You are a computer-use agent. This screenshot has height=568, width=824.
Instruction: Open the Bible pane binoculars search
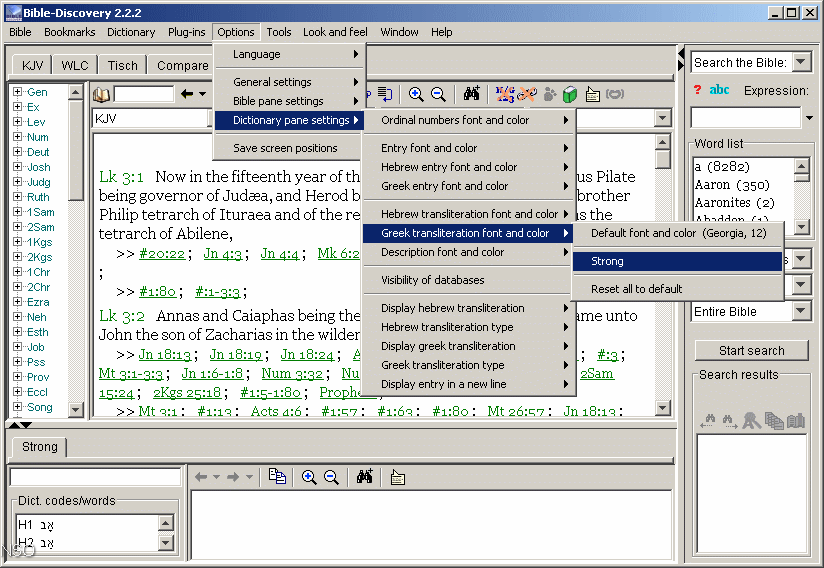[x=471, y=94]
